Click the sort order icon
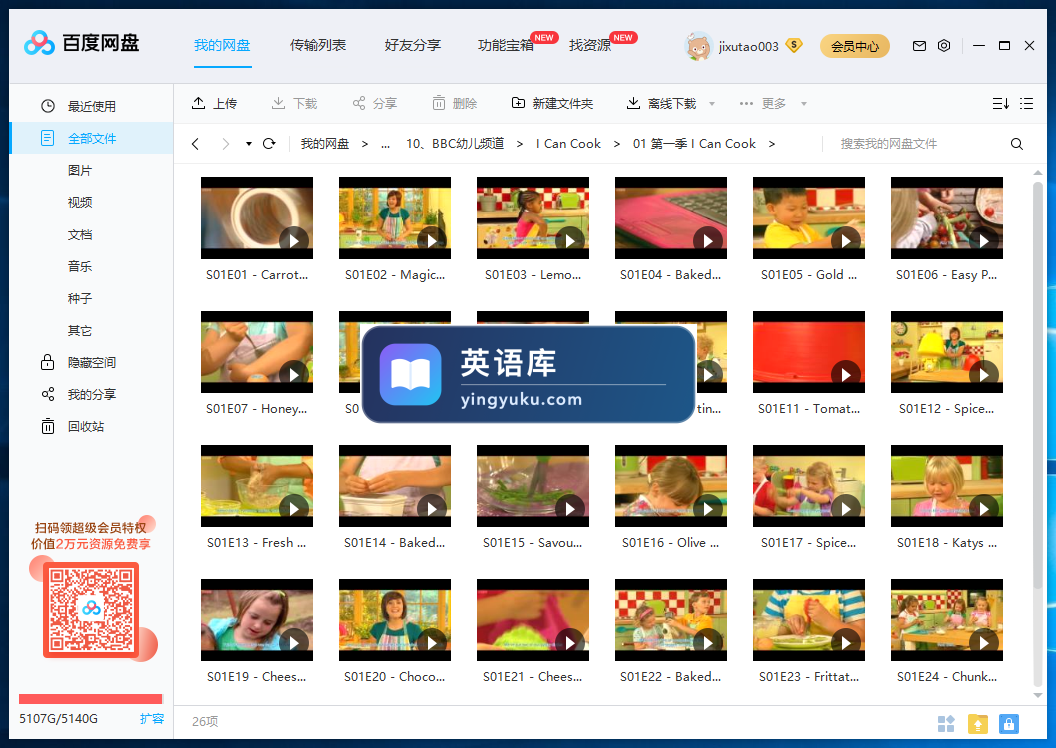The width and height of the screenshot is (1056, 748). point(1001,103)
